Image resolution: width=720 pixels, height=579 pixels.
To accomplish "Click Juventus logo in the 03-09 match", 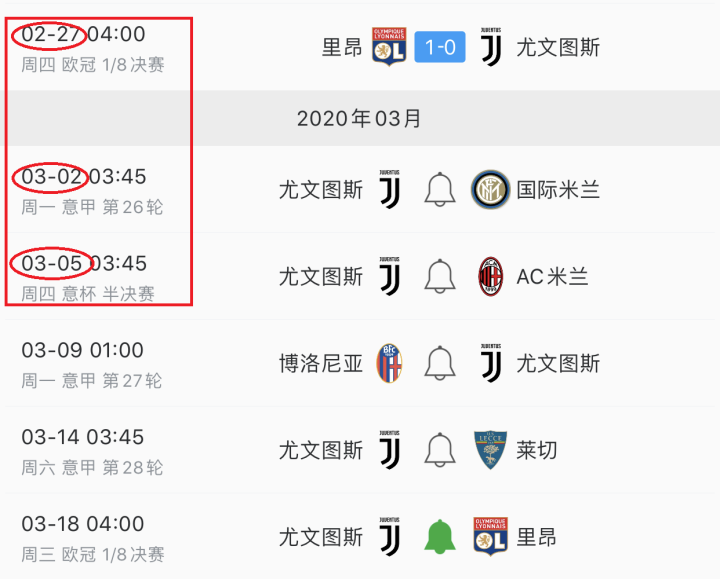I will (490, 364).
